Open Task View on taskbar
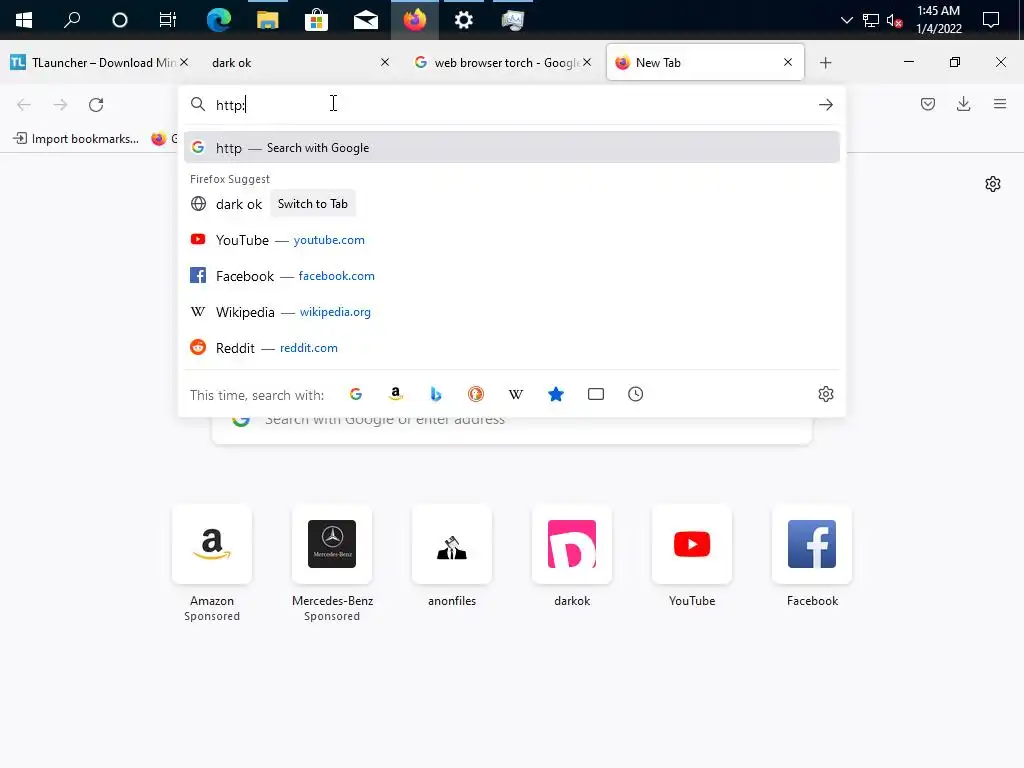Screen dimensions: 1024x768 click(x=168, y=20)
